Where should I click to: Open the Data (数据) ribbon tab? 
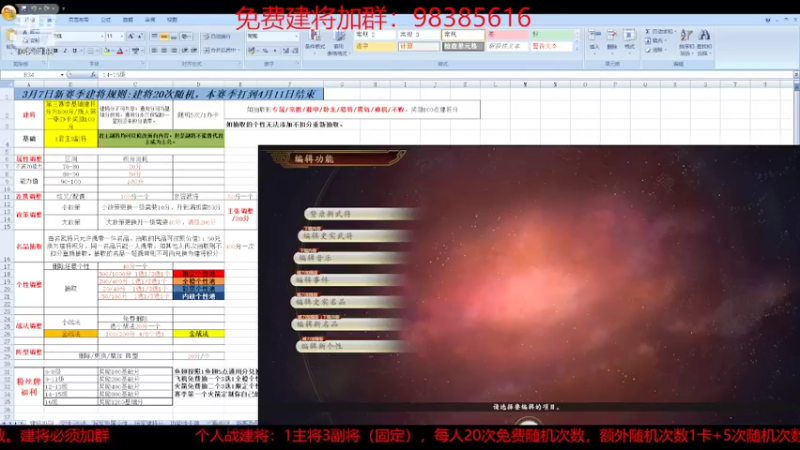pyautogui.click(x=128, y=20)
